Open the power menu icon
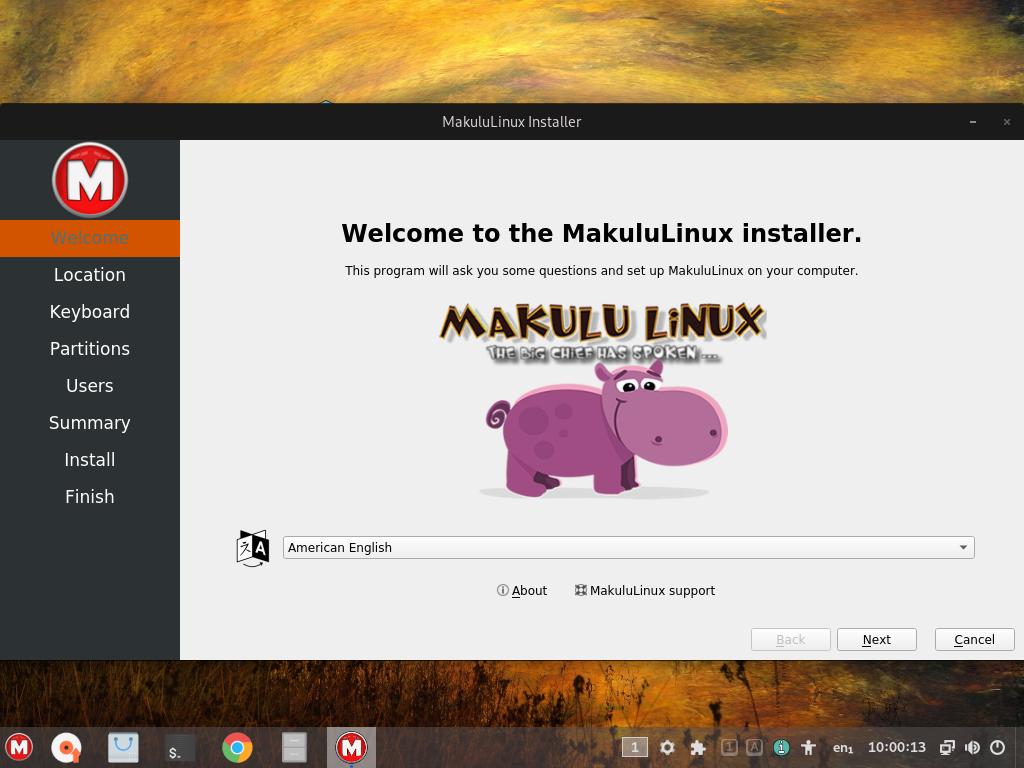1024x768 pixels. coord(997,747)
